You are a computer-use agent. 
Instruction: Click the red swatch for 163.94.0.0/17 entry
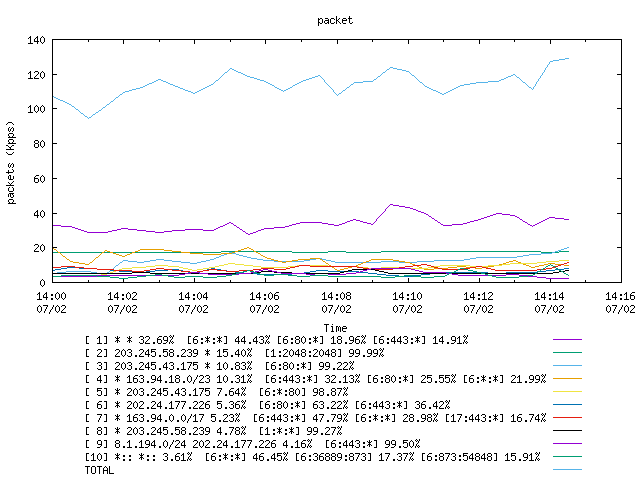point(567,418)
